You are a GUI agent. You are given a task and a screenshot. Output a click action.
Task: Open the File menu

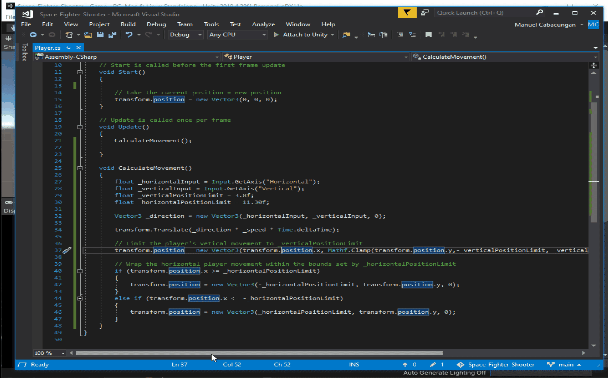[x=26, y=24]
